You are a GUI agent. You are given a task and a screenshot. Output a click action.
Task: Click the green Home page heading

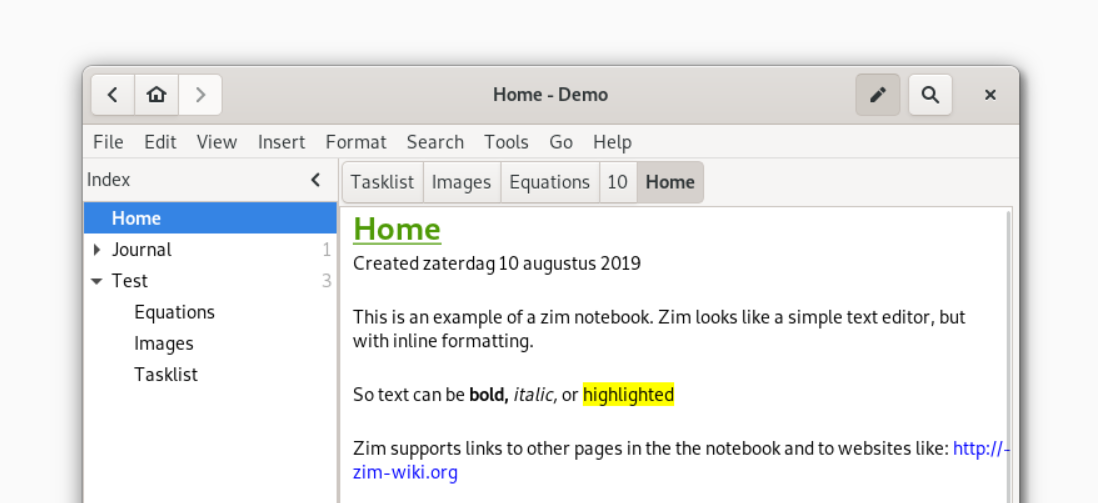point(397,229)
